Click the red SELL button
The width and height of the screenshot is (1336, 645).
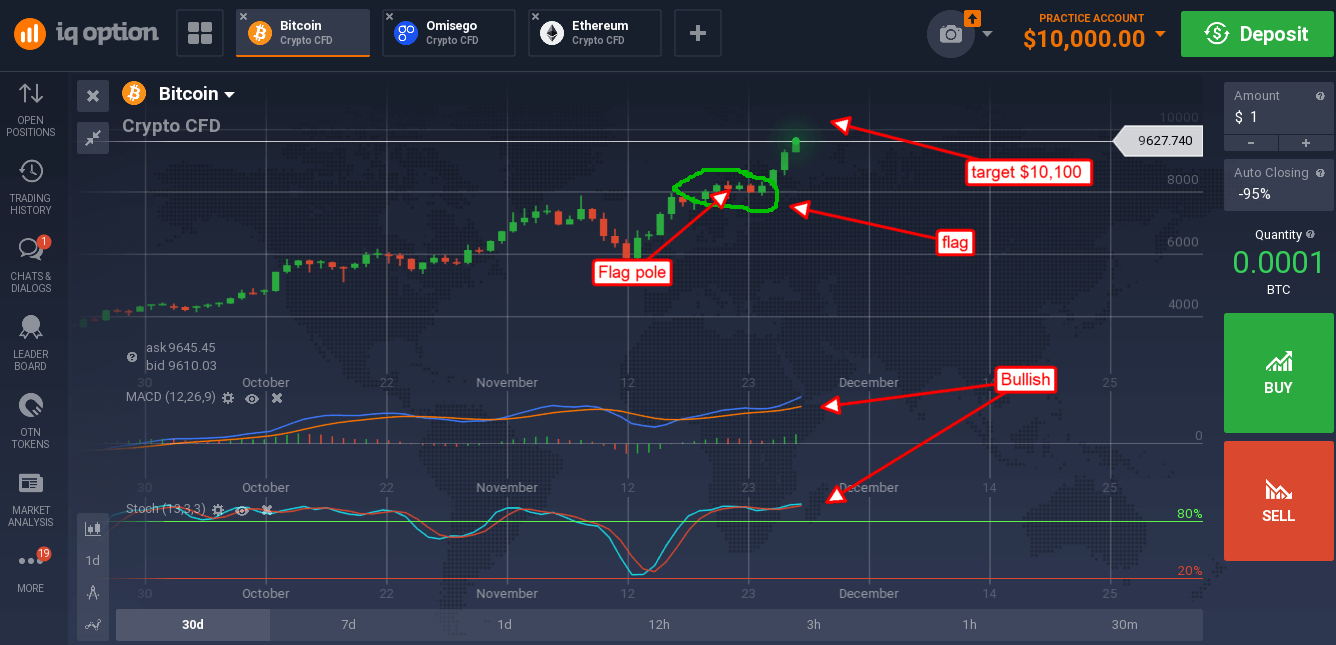click(1279, 501)
